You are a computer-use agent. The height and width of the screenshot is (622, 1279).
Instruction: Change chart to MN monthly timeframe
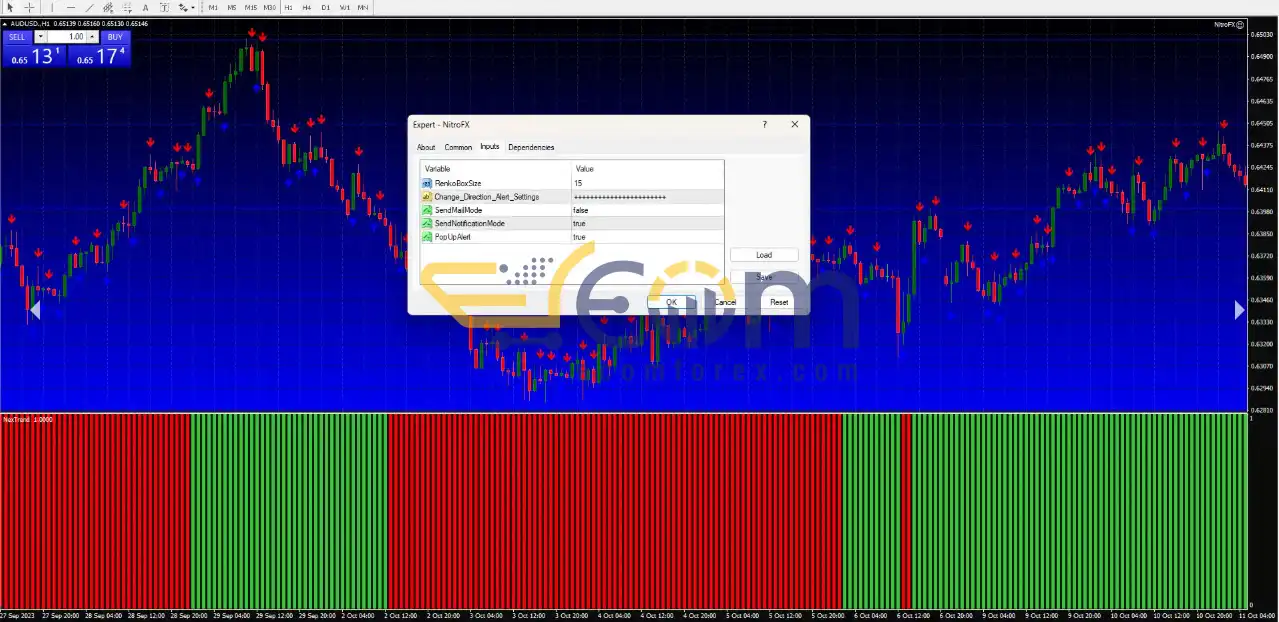[x=363, y=7]
